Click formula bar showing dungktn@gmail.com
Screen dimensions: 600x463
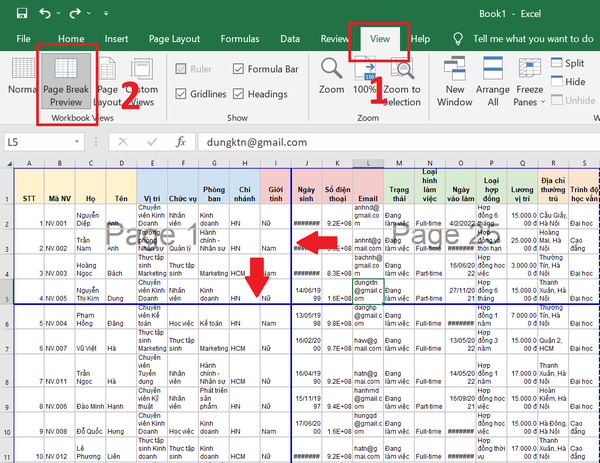[399, 142]
